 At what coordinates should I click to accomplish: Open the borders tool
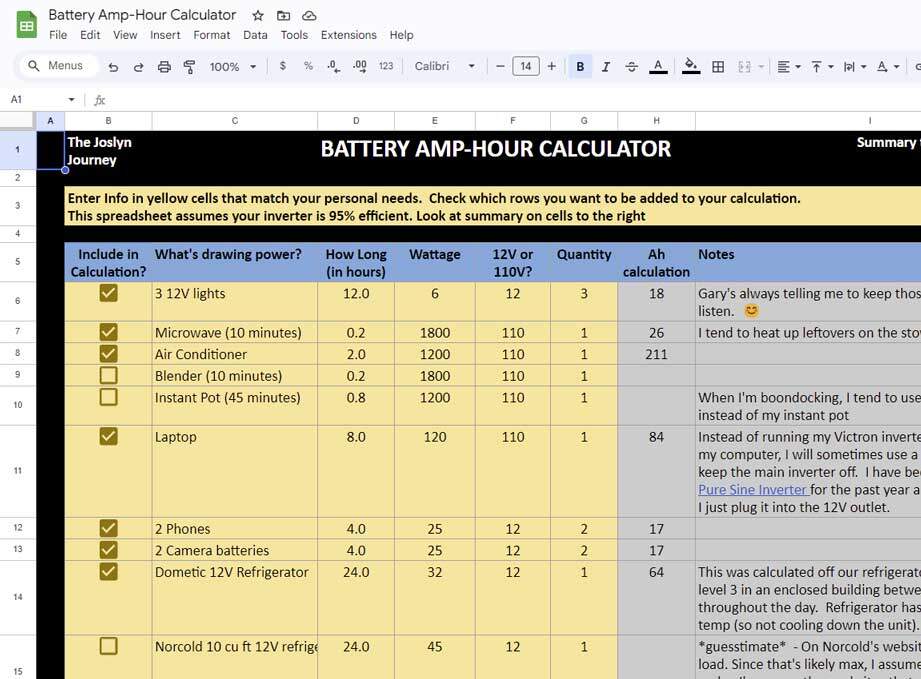(x=718, y=67)
